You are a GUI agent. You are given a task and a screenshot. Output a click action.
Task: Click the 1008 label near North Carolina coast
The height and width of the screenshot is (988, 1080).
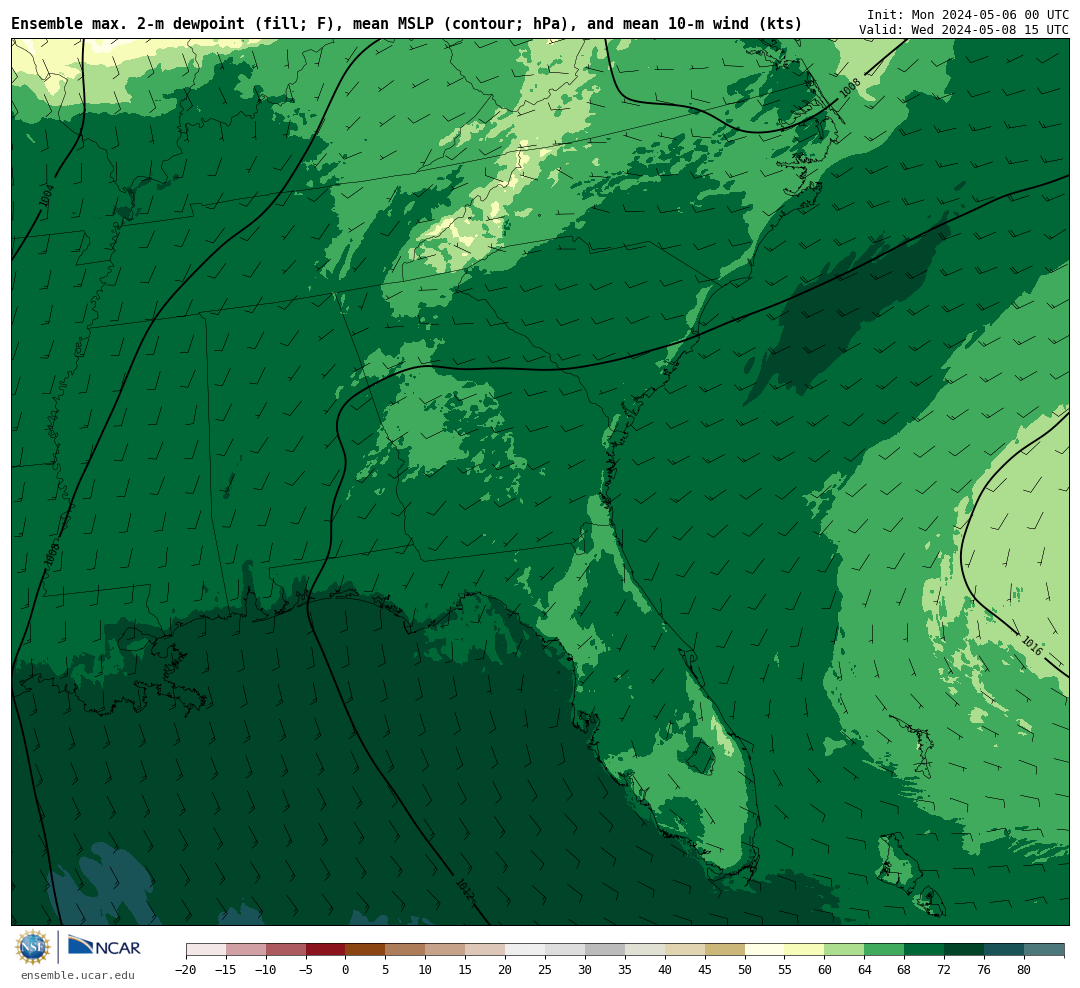click(851, 88)
